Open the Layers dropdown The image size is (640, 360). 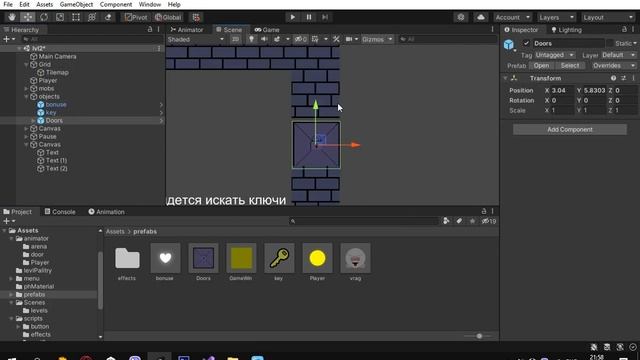pos(556,17)
